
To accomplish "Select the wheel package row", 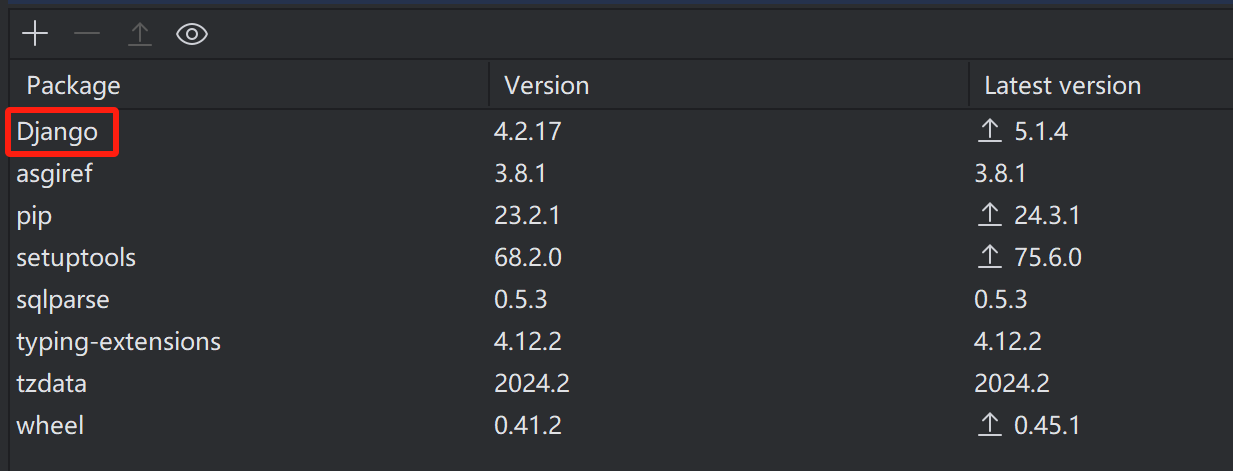I will (50, 425).
